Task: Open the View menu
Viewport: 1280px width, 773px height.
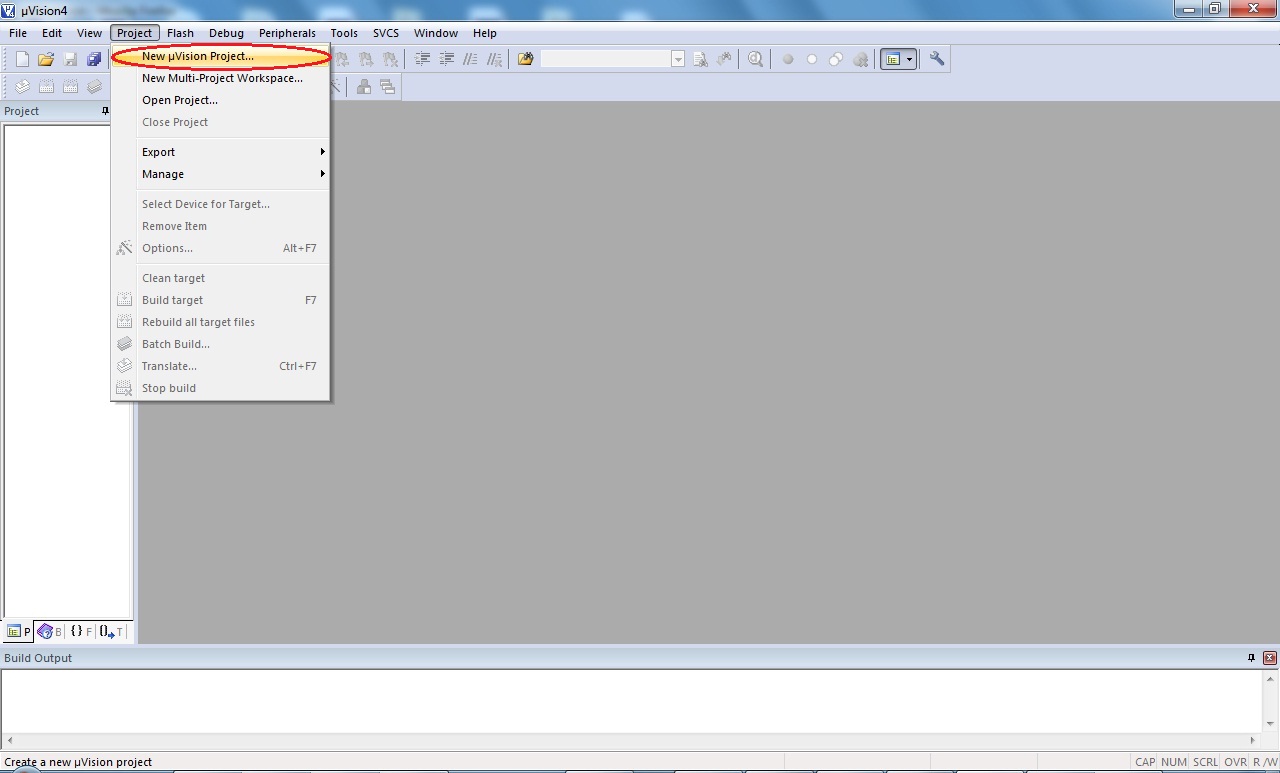Action: [89, 33]
